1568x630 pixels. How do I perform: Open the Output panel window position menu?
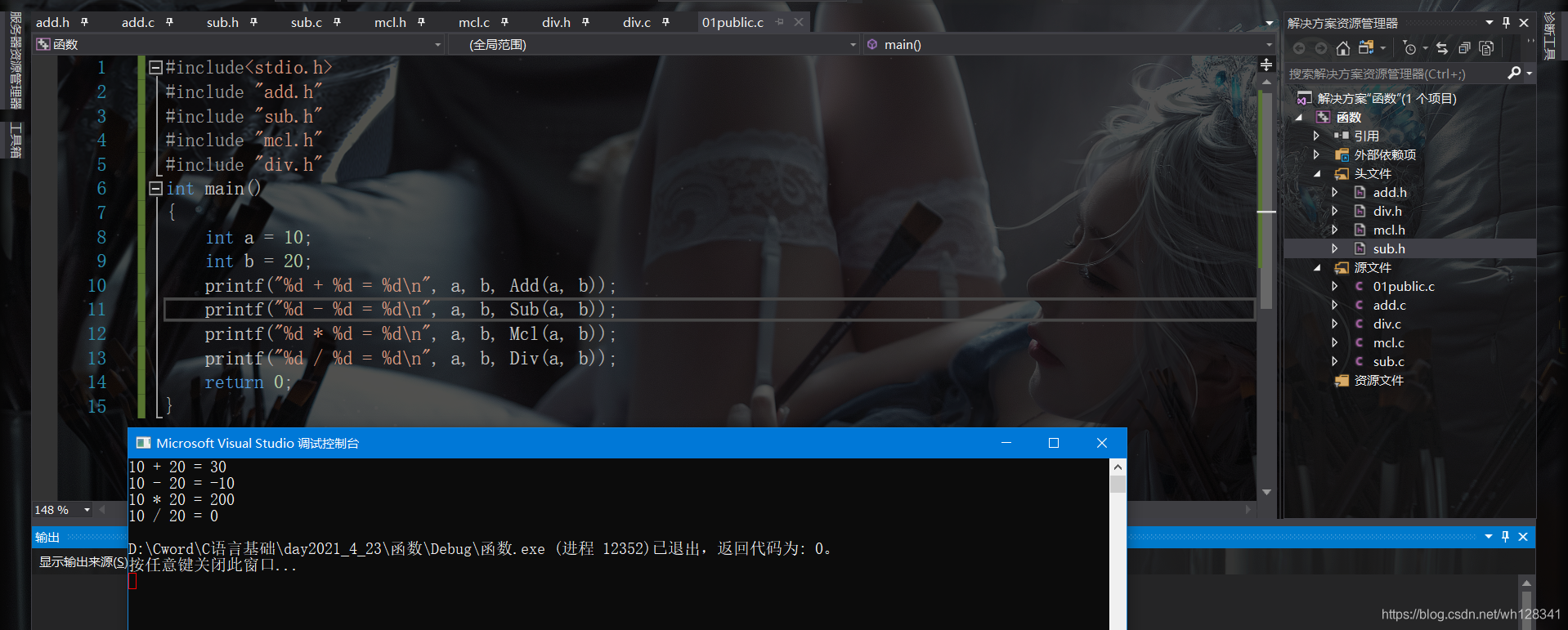point(1489,536)
